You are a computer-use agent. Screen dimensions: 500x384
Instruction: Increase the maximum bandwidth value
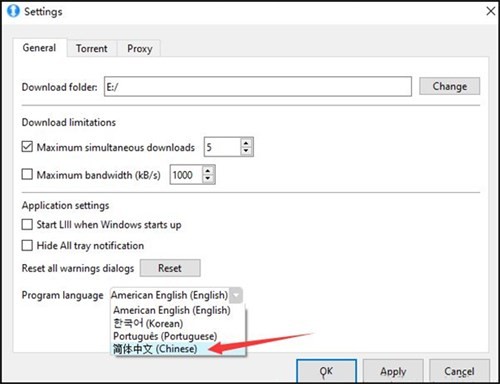click(x=208, y=170)
